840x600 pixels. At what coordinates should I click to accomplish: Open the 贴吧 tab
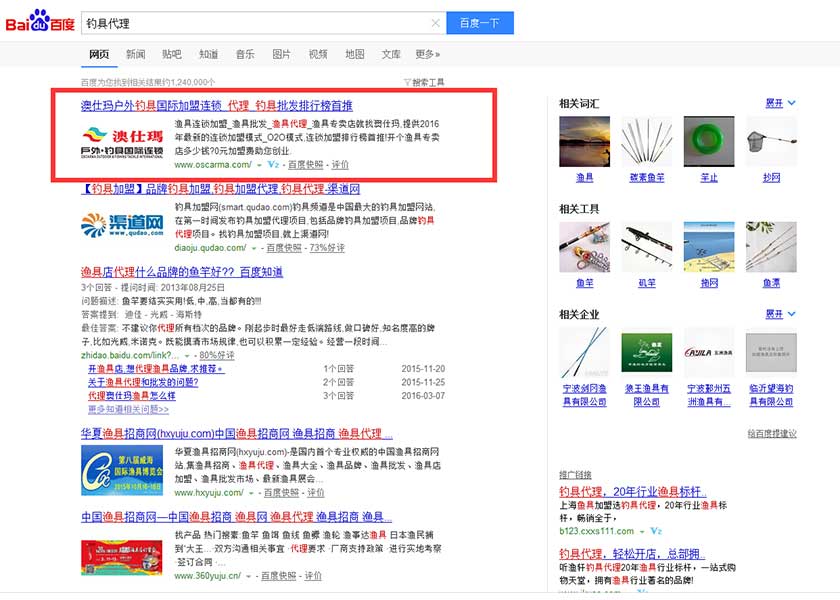pos(172,54)
